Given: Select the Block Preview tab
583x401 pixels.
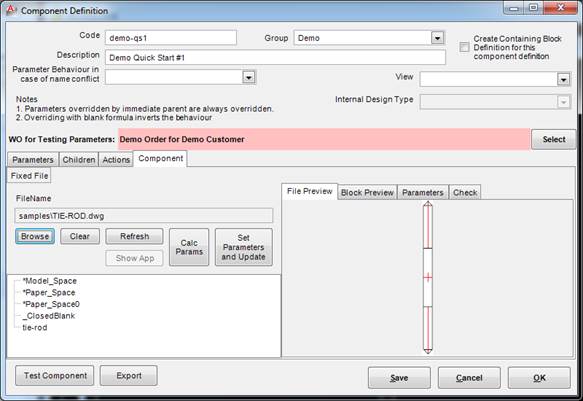Looking at the screenshot, I should [367, 193].
